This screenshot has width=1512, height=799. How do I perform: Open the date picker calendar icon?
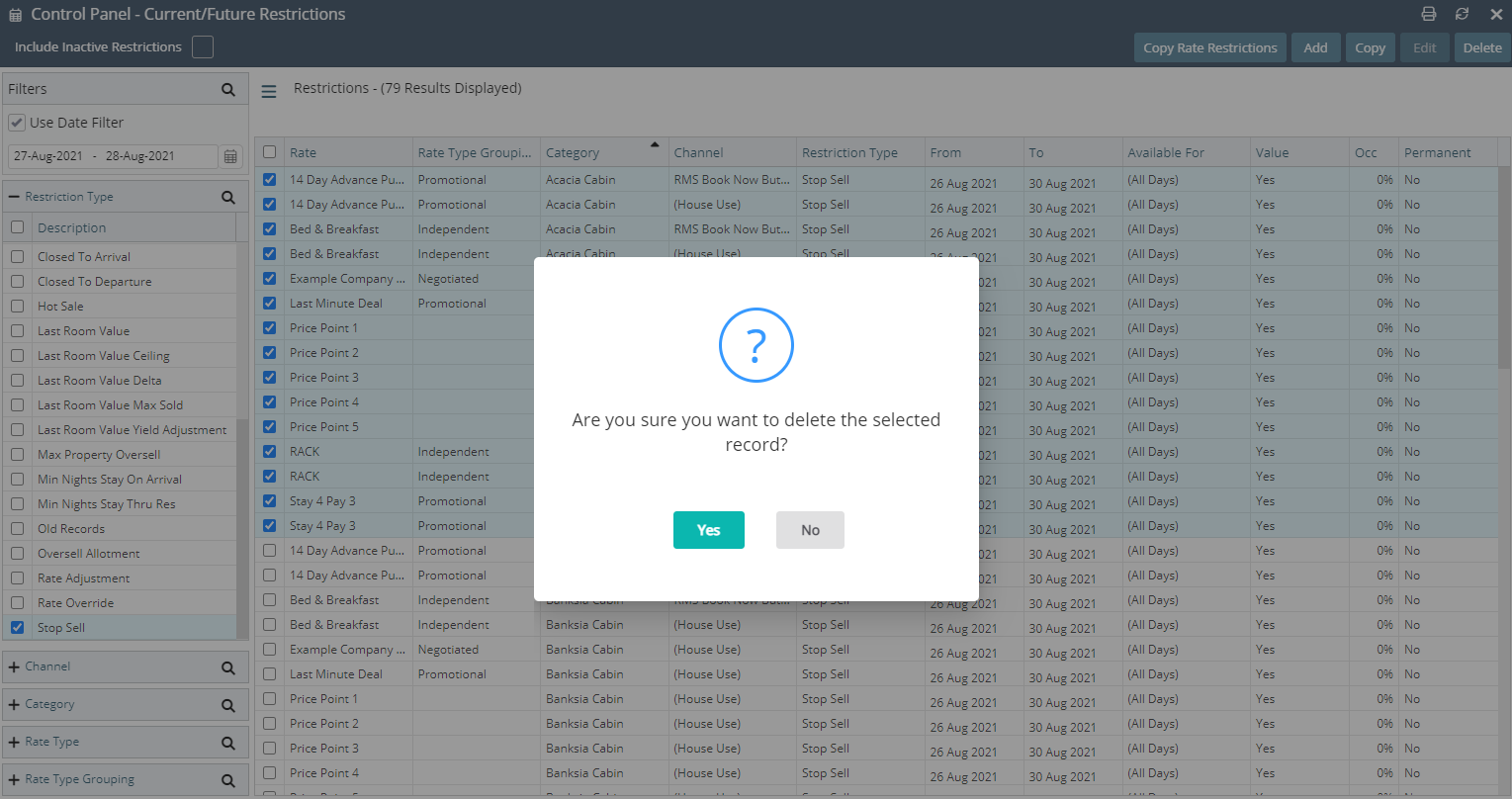coord(230,156)
